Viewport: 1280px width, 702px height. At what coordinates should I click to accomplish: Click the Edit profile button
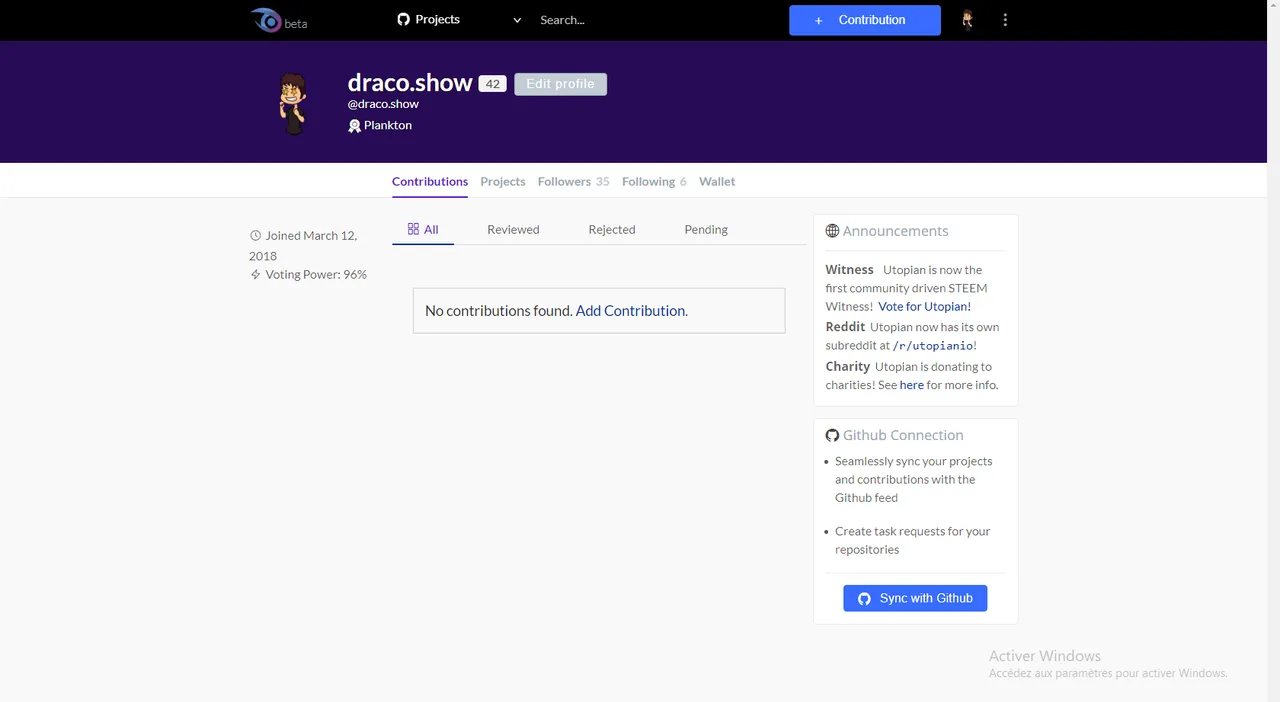[560, 84]
